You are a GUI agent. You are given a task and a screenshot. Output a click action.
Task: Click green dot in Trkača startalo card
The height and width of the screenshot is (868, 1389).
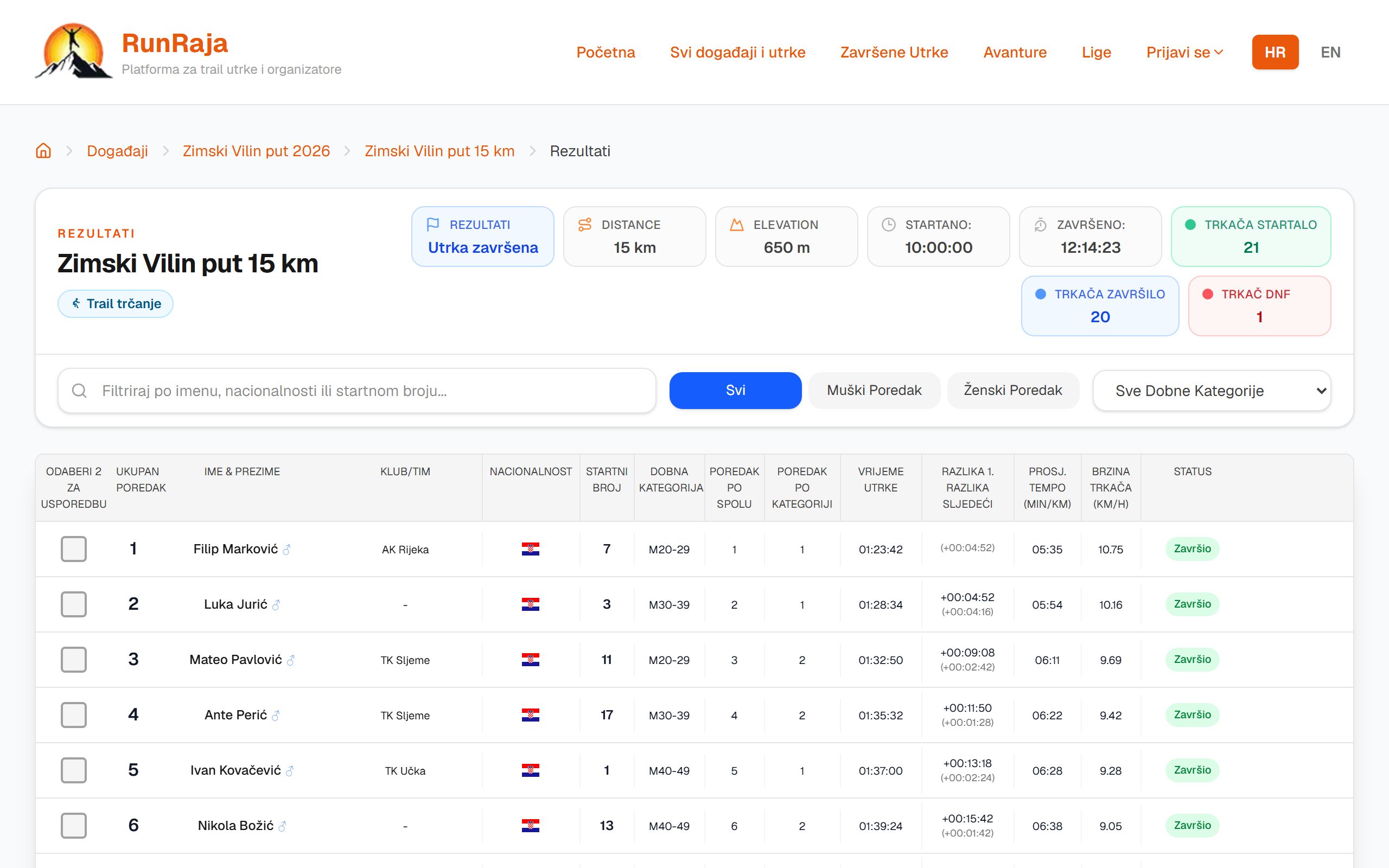(x=1190, y=225)
